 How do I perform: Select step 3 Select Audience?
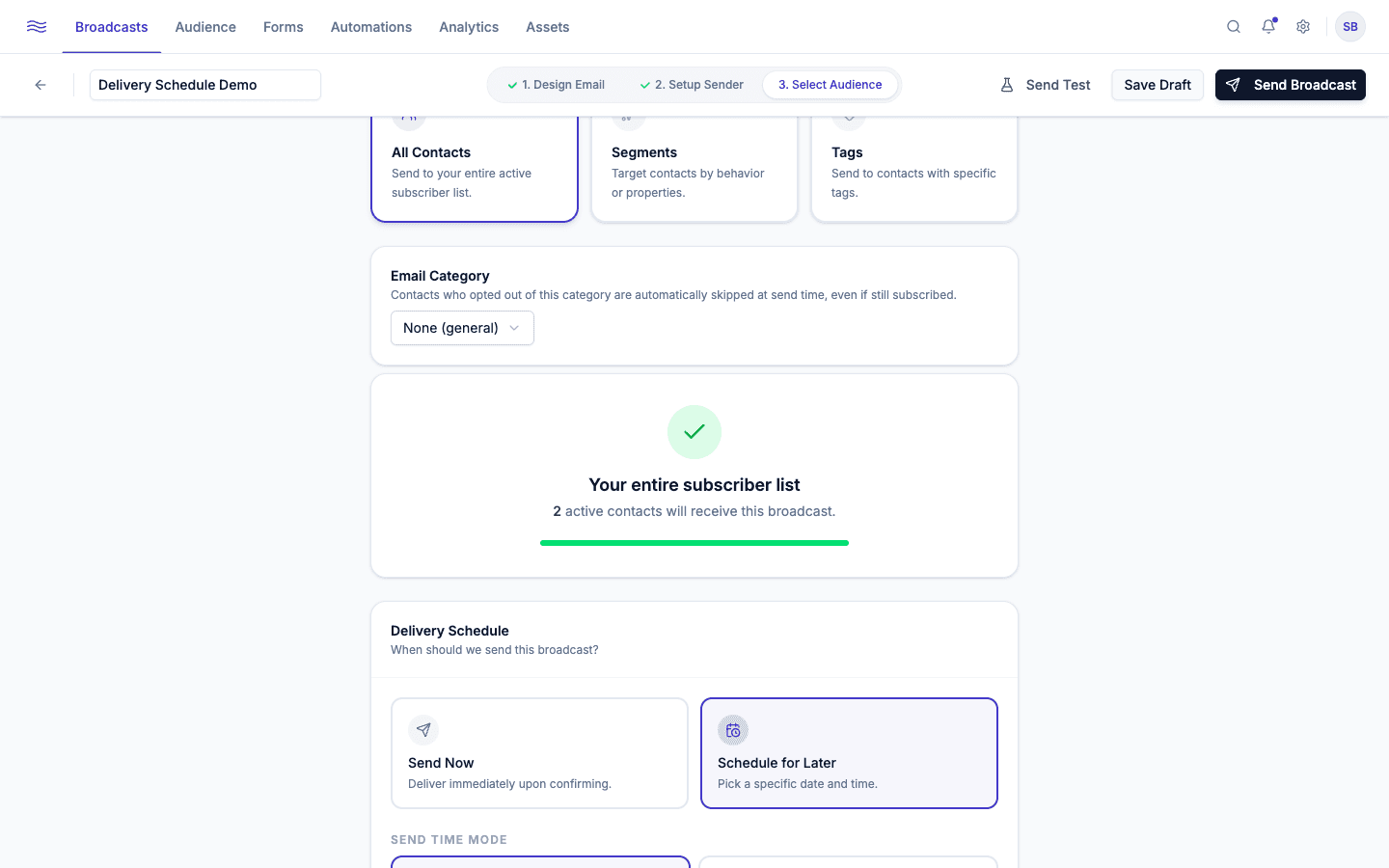831,85
